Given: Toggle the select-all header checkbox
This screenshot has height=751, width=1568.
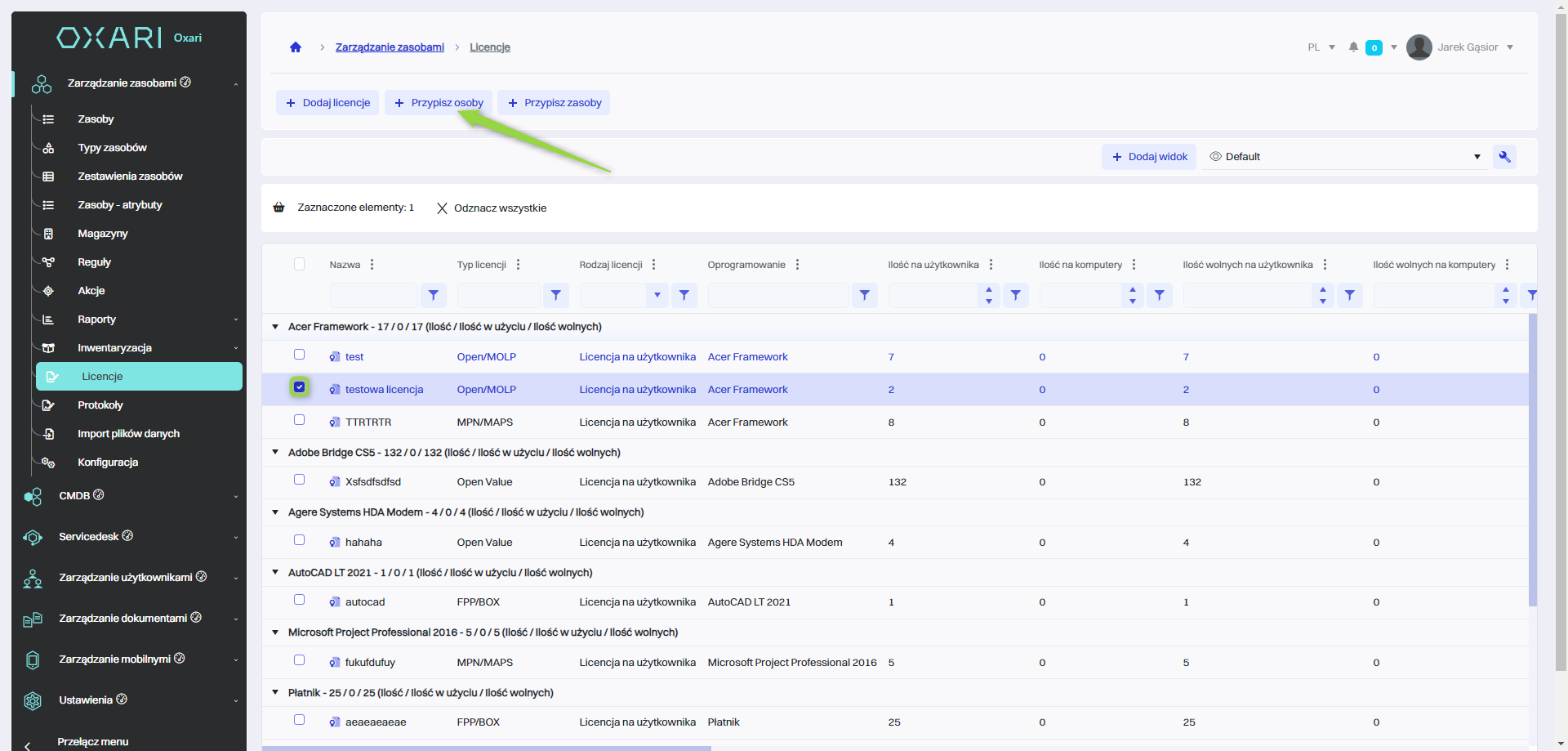Looking at the screenshot, I should tap(300, 264).
